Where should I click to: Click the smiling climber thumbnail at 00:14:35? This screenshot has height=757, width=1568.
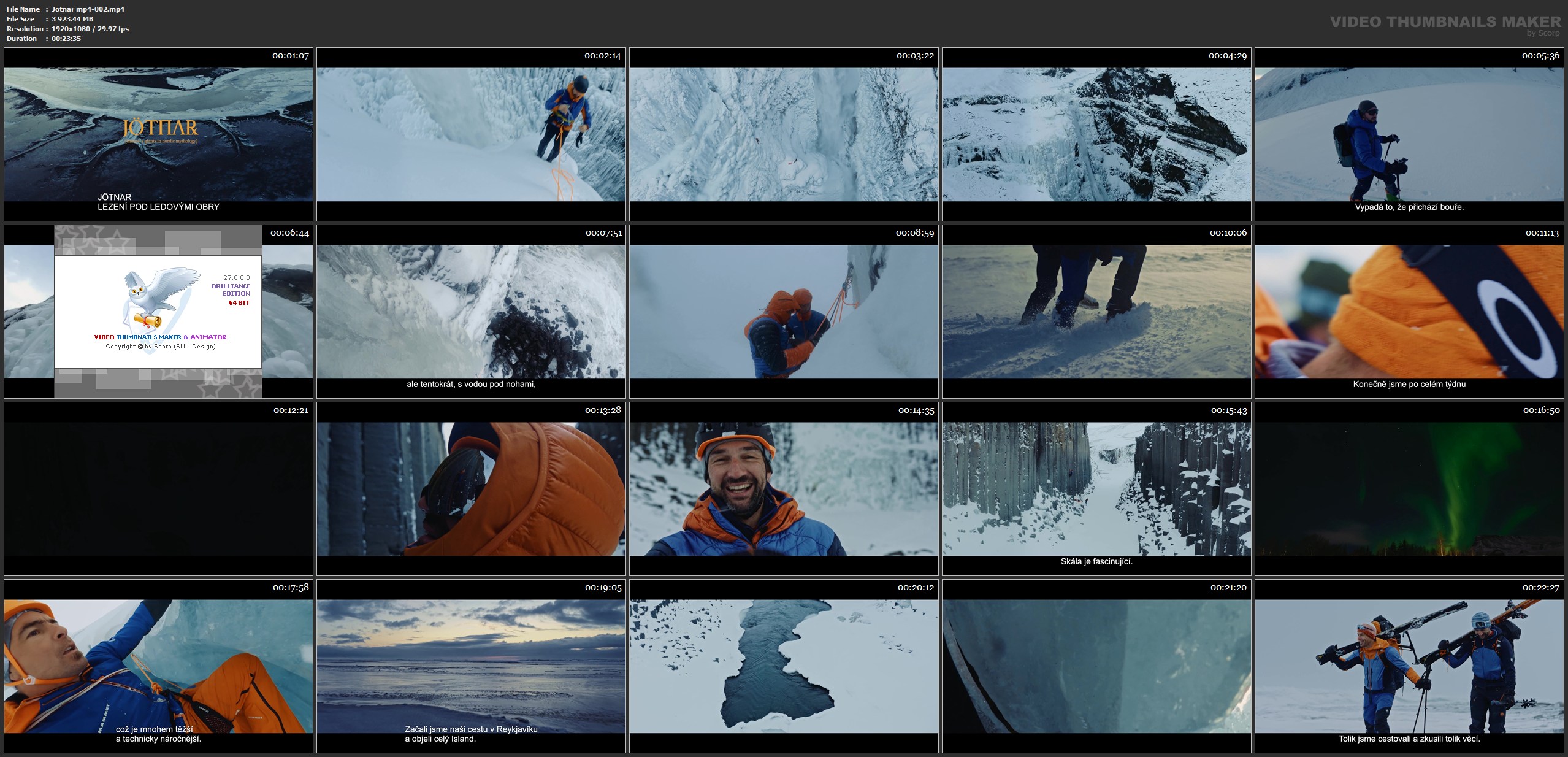(784, 489)
